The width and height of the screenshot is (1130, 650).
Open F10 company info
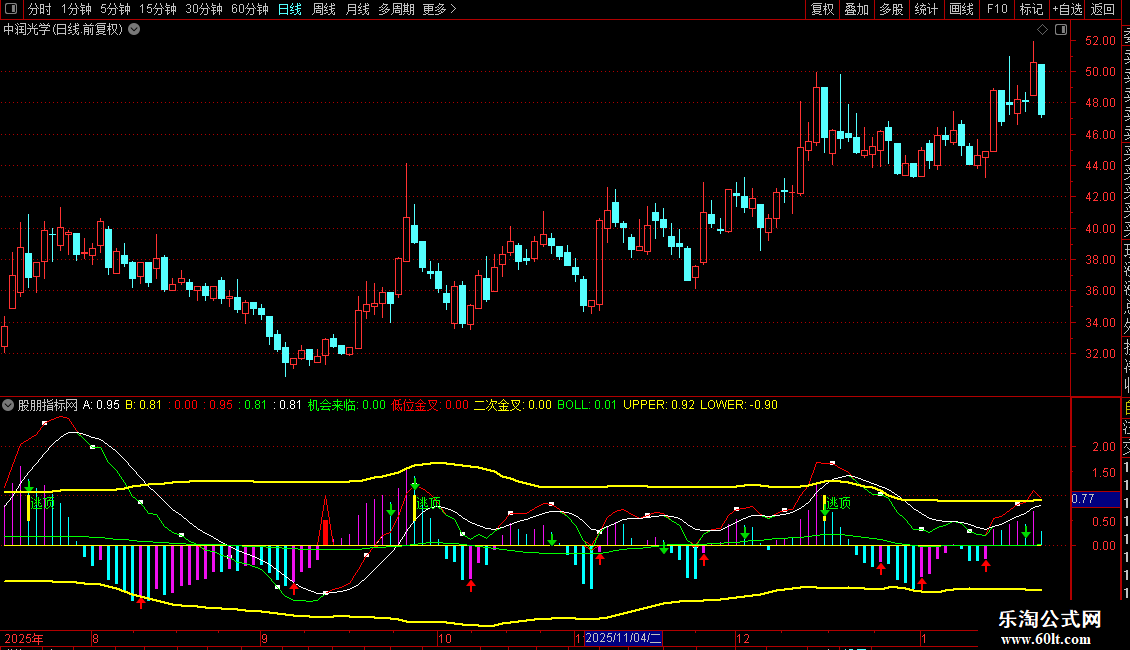click(997, 9)
